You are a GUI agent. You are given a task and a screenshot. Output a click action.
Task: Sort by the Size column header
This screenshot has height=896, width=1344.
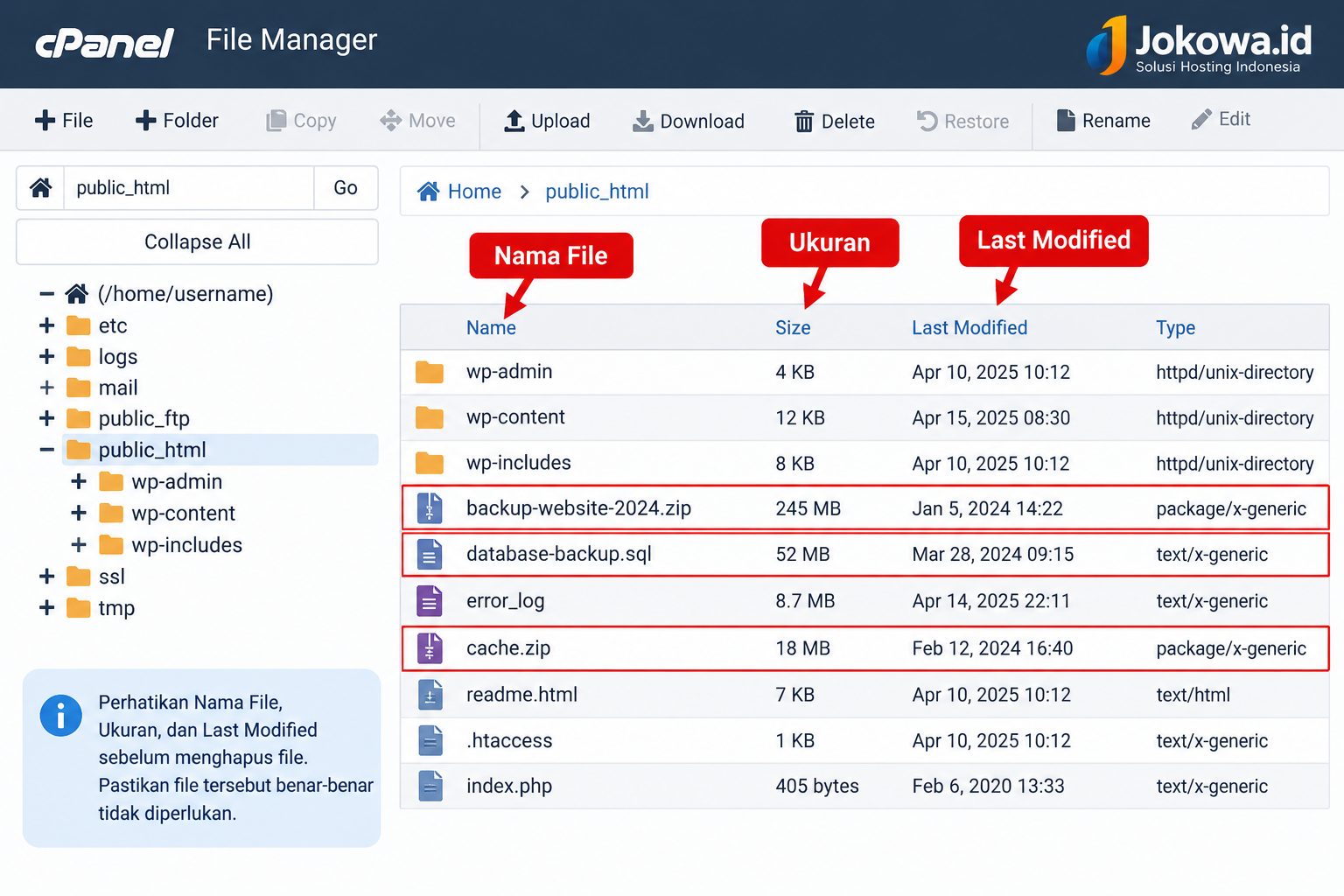point(793,328)
